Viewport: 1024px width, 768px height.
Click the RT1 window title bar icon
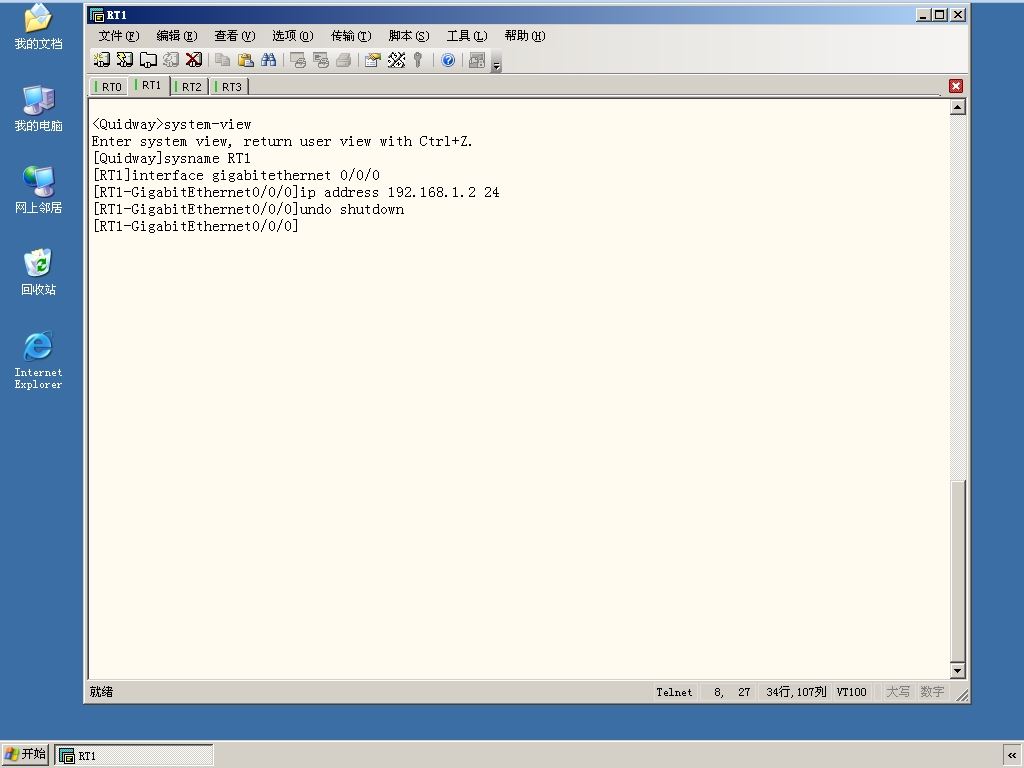tap(97, 14)
